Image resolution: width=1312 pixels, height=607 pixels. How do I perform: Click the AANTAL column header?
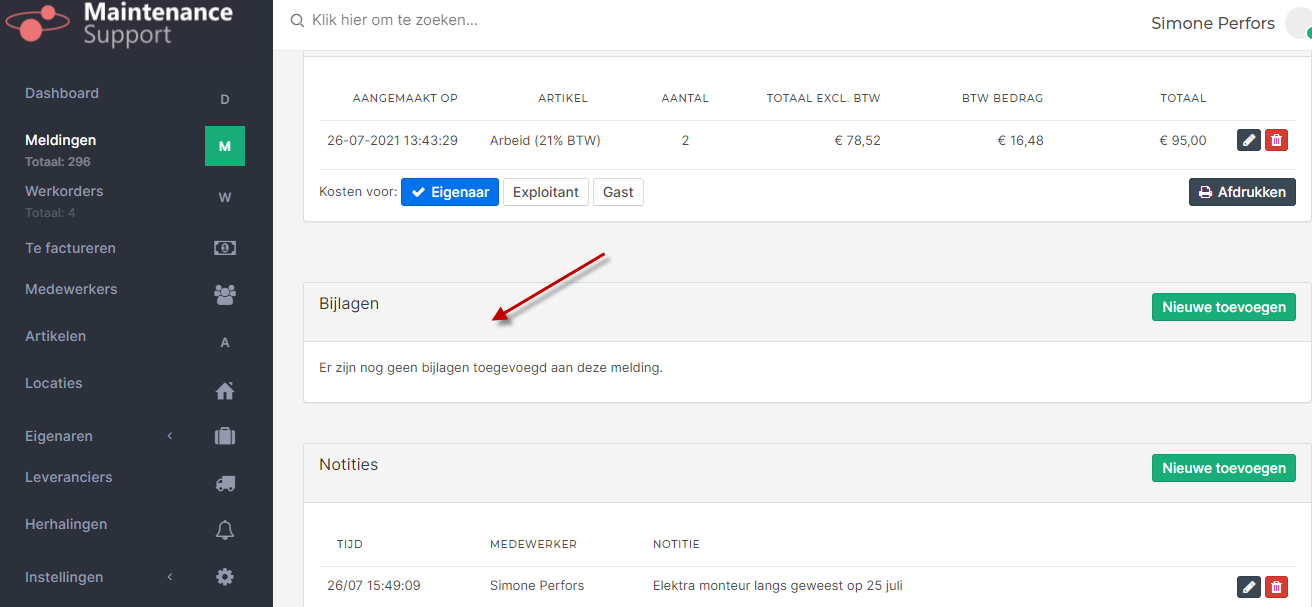point(685,98)
